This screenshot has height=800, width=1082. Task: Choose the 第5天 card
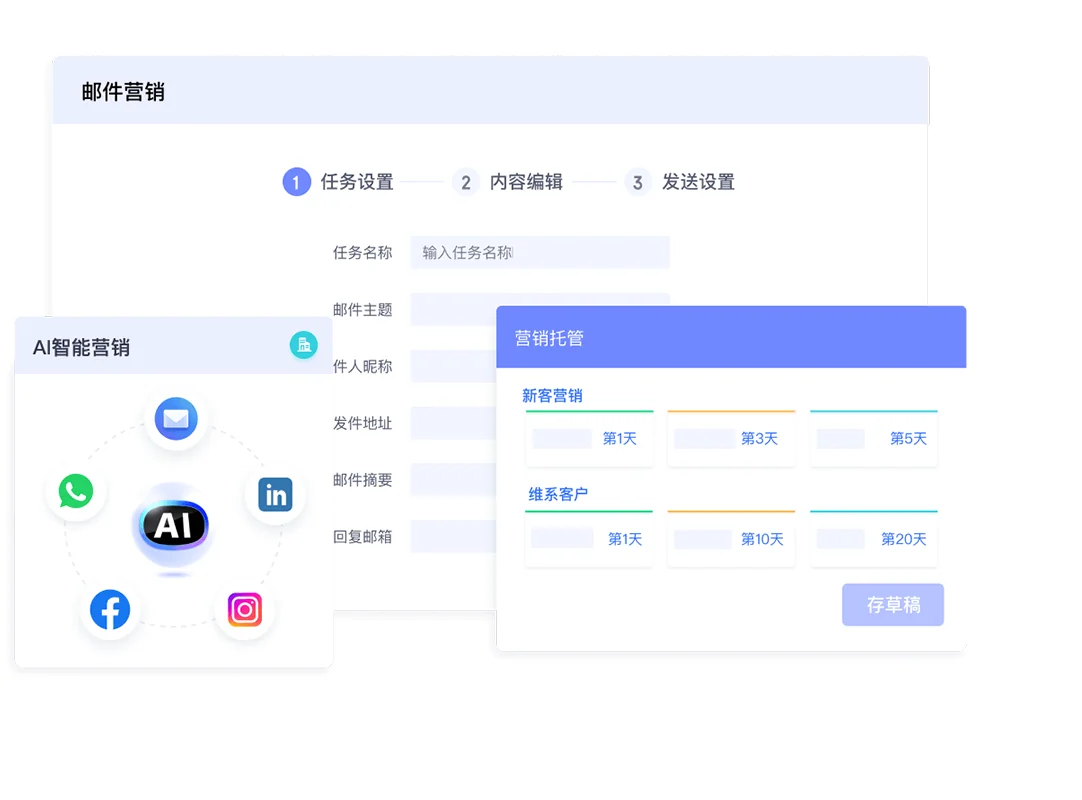(x=874, y=439)
